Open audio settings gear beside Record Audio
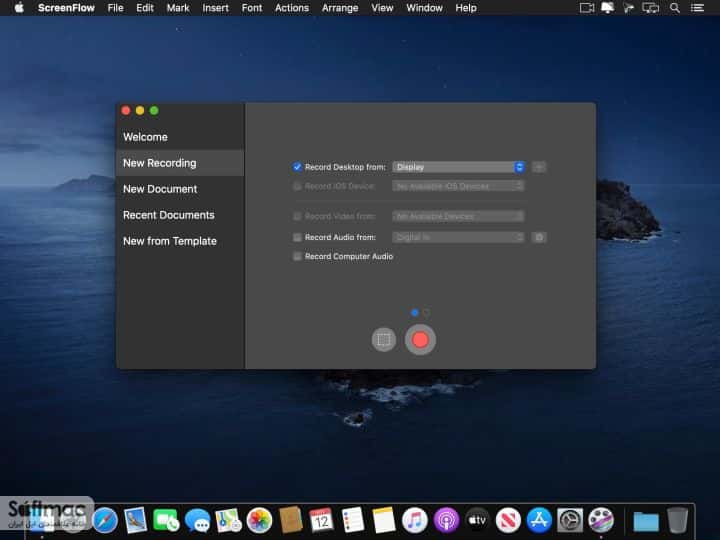The height and width of the screenshot is (540, 720). (x=539, y=237)
